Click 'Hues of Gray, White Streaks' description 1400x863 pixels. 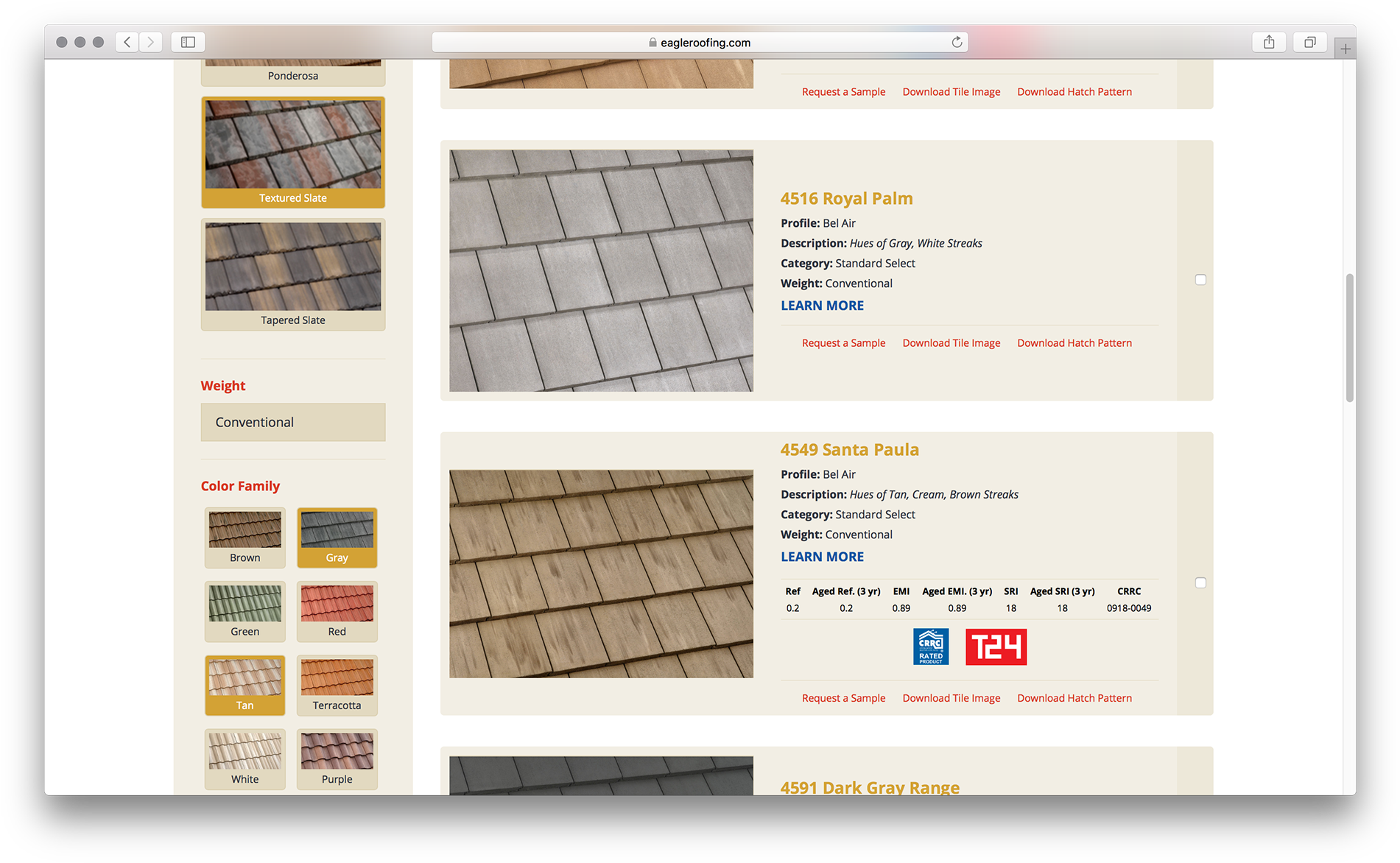915,243
